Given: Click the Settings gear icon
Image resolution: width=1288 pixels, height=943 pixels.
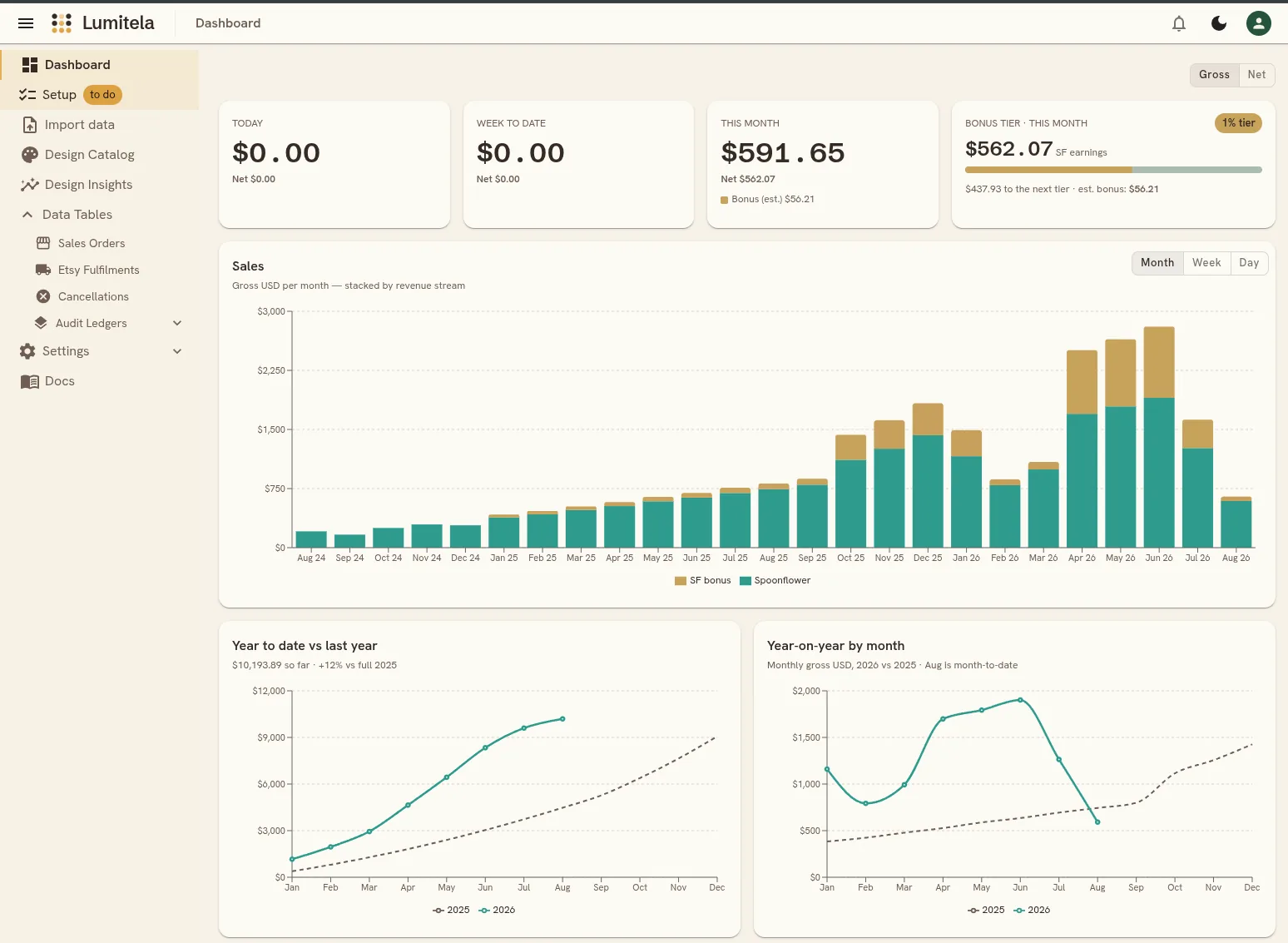Looking at the screenshot, I should (27, 351).
